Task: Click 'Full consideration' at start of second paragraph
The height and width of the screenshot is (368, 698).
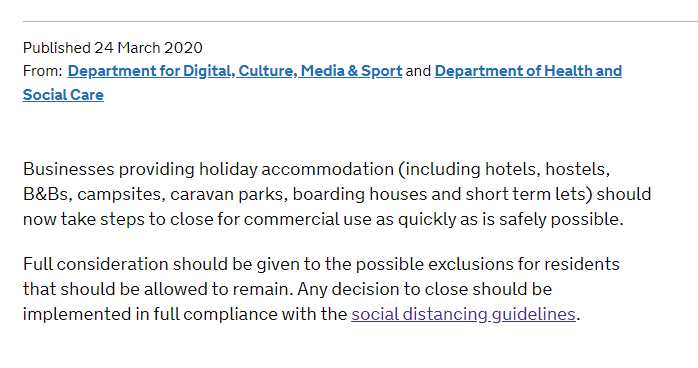Action: (96, 264)
